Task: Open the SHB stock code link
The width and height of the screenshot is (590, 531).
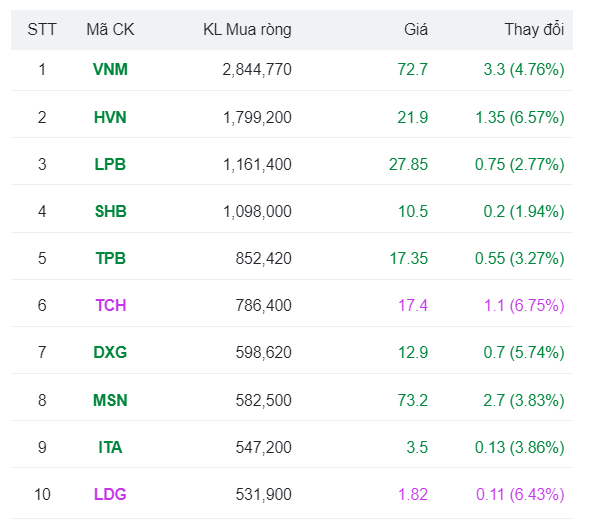Action: (110, 211)
